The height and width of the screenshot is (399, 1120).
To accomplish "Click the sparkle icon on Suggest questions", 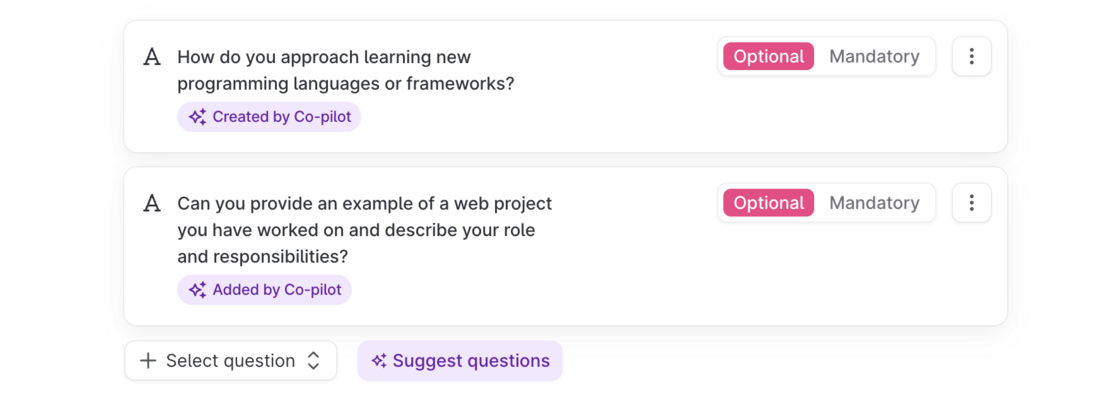I will 379,361.
